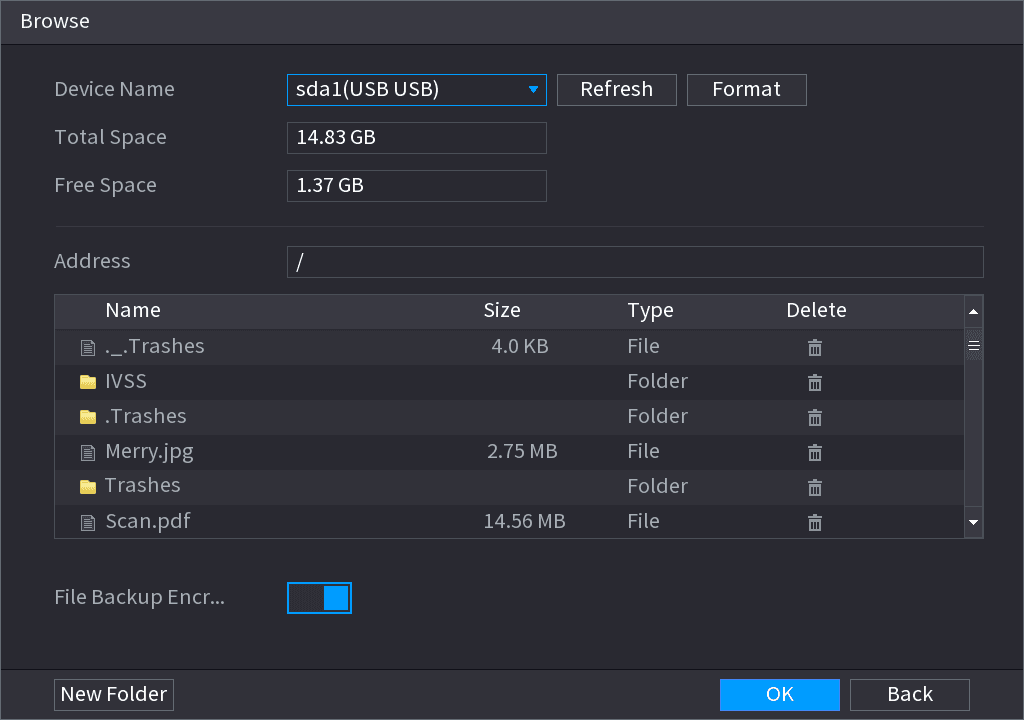The width and height of the screenshot is (1024, 720).
Task: Confirm with the OK button
Action: pyautogui.click(x=780, y=694)
